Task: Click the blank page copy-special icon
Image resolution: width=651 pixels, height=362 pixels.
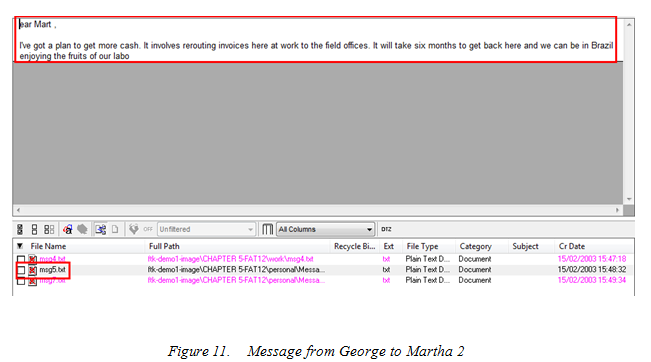Action: click(x=115, y=229)
